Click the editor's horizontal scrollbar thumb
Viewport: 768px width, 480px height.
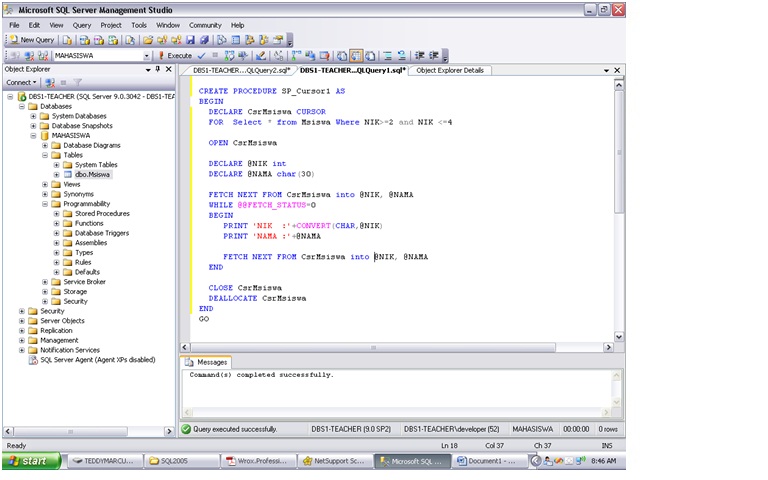(373, 347)
